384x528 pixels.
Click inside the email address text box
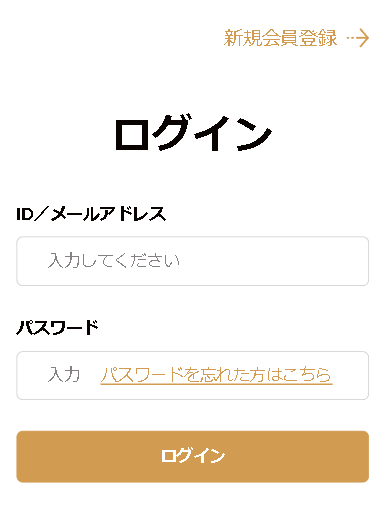pyautogui.click(x=193, y=261)
